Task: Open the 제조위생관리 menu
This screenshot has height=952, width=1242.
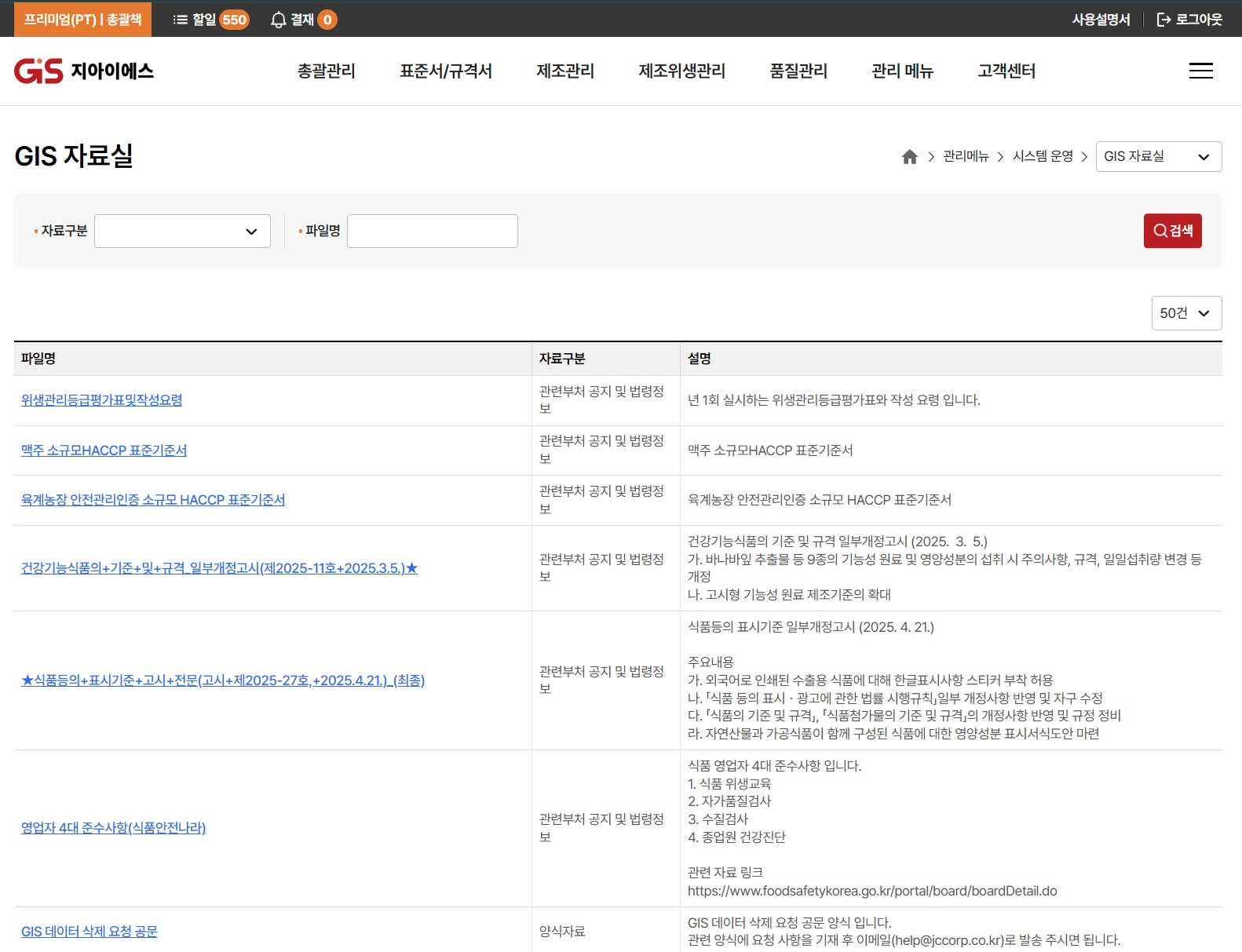Action: [681, 71]
